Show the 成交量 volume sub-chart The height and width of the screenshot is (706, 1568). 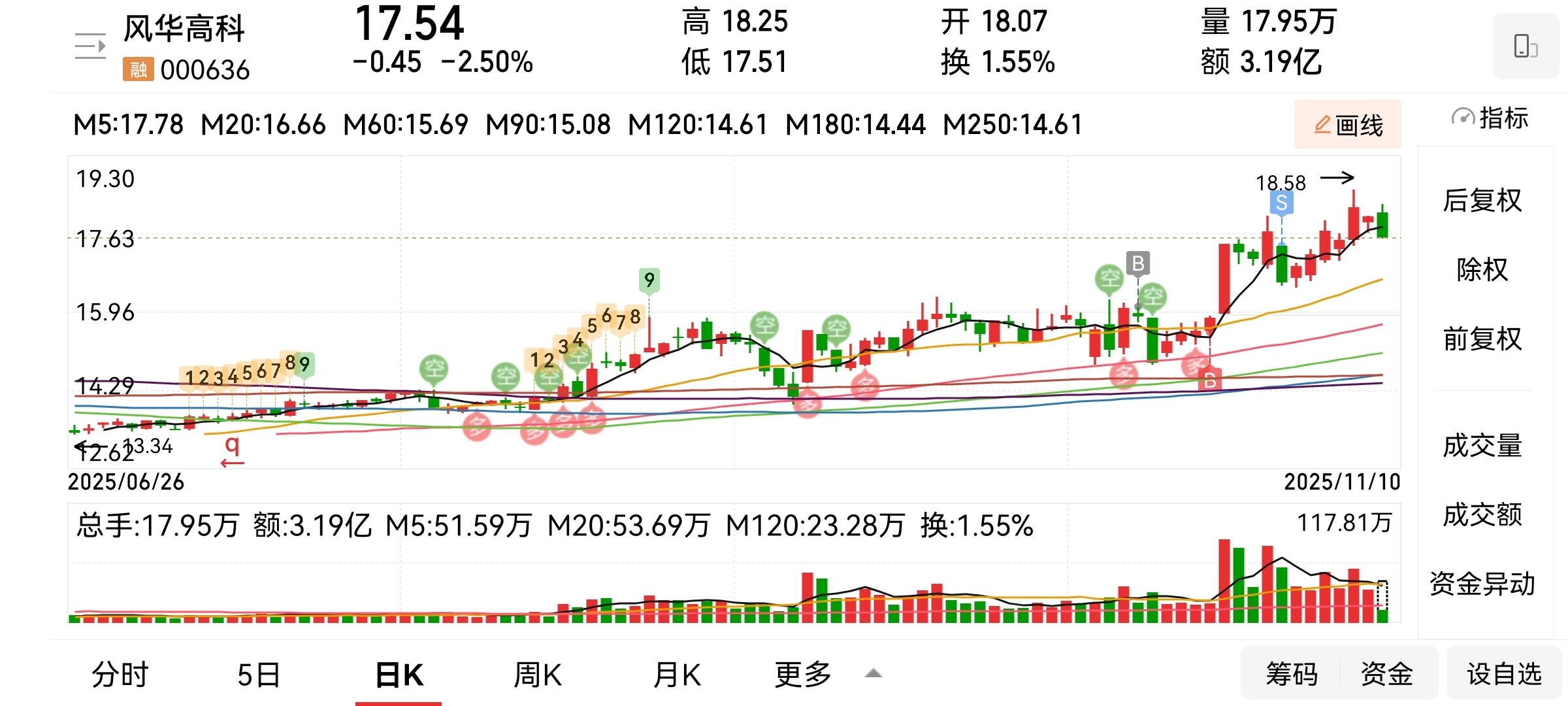click(x=1482, y=446)
